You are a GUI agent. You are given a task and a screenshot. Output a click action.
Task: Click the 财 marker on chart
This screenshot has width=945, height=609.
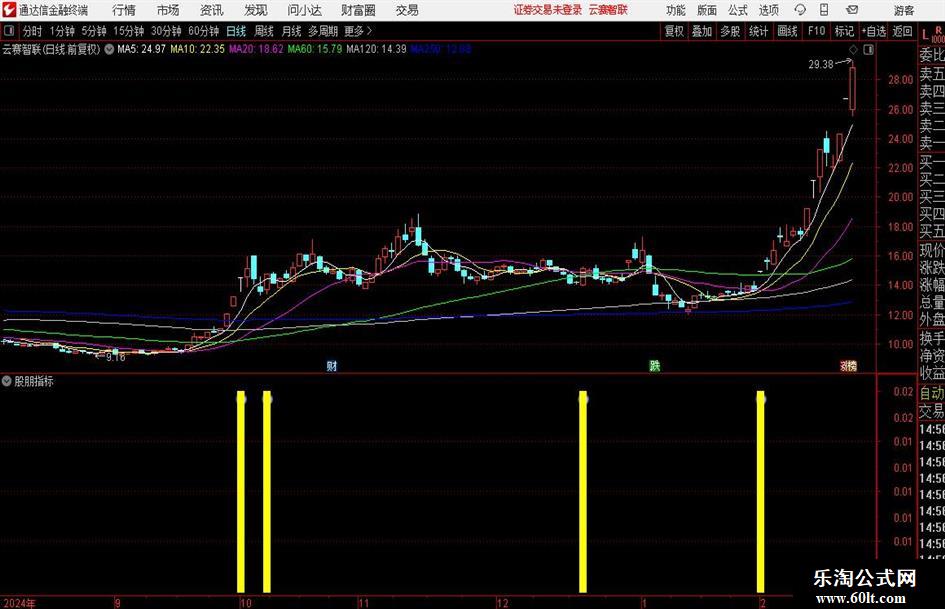(x=331, y=365)
